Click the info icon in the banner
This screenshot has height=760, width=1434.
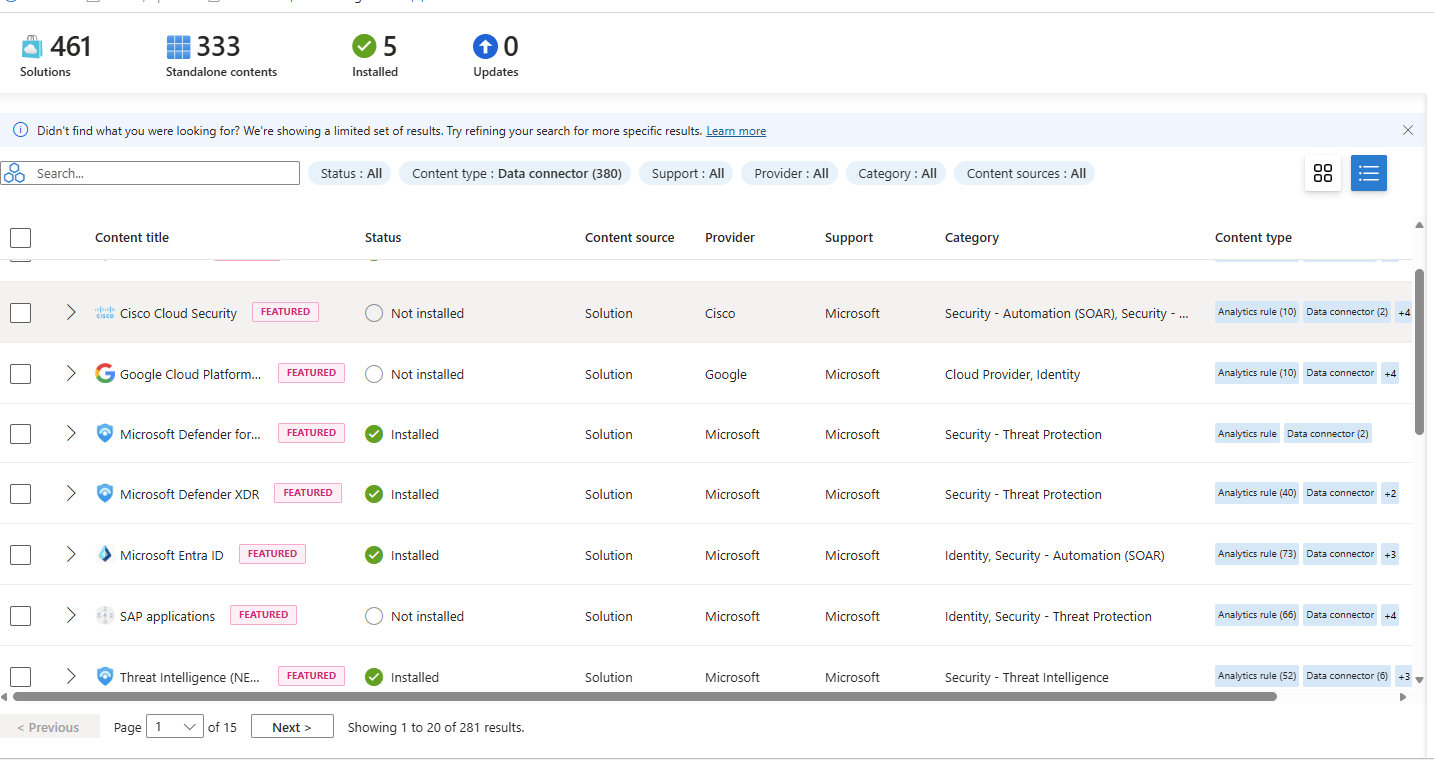coord(20,130)
